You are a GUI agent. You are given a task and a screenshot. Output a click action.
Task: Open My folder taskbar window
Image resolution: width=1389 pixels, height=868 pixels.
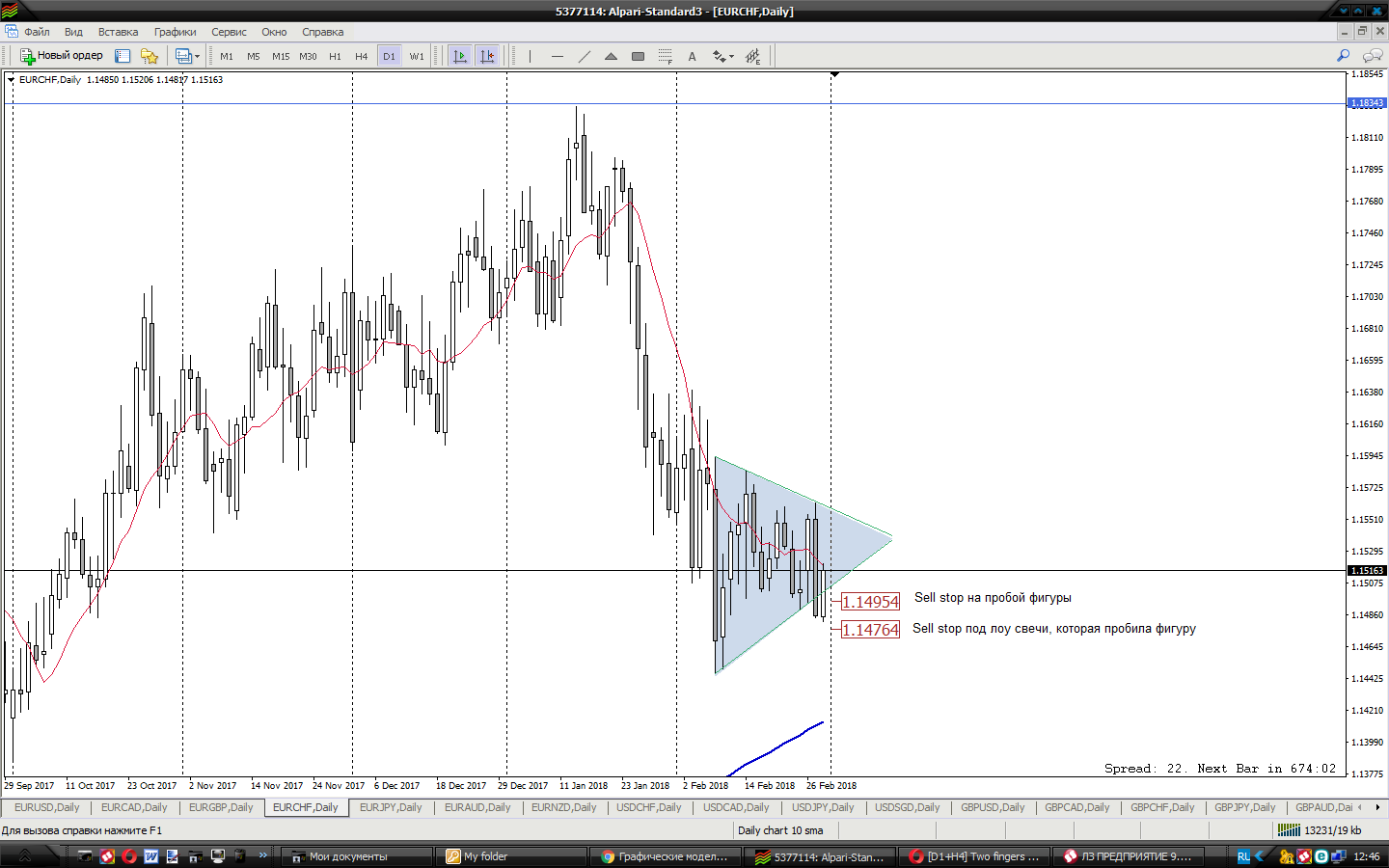click(511, 856)
